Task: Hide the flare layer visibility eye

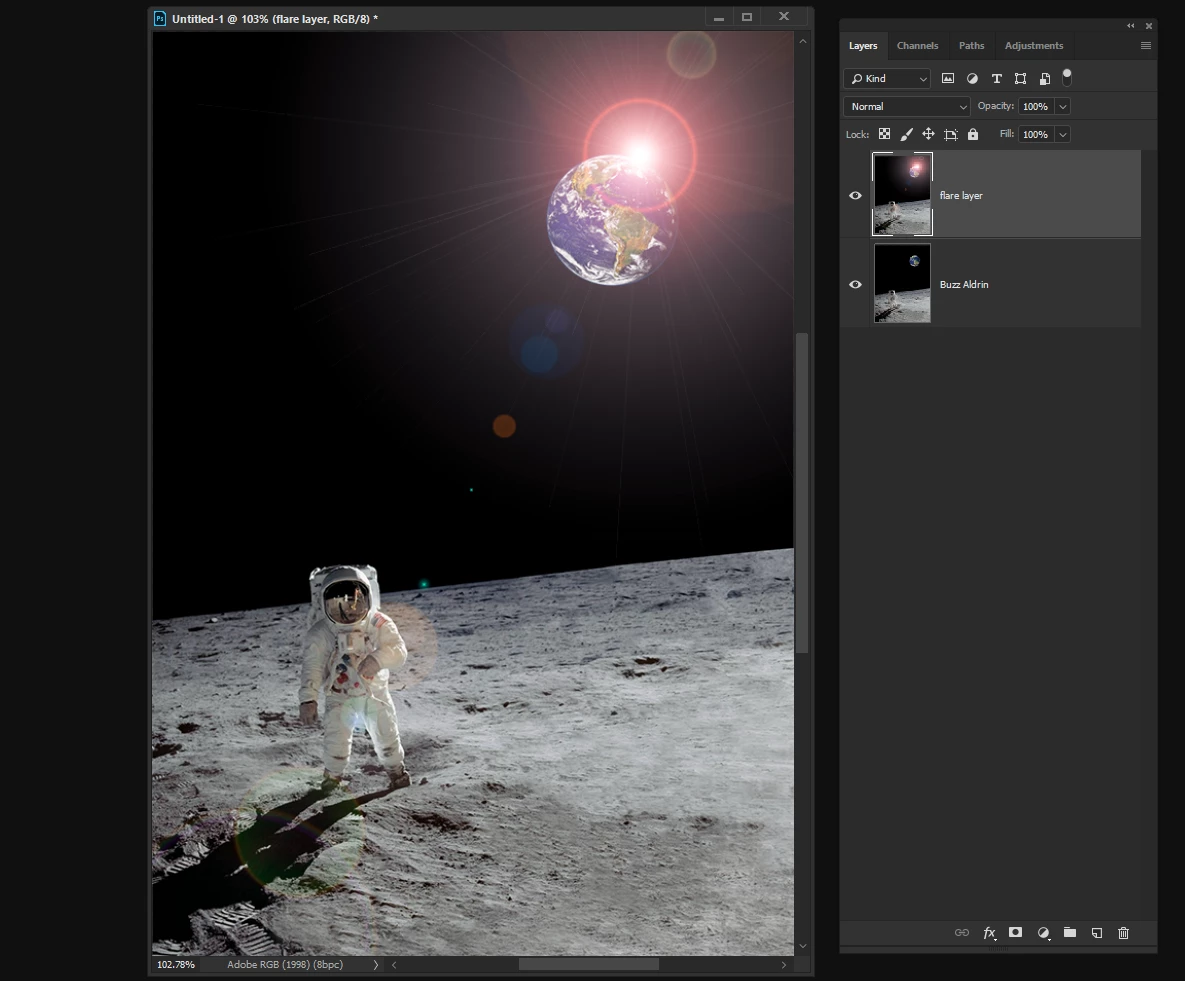Action: 855,195
